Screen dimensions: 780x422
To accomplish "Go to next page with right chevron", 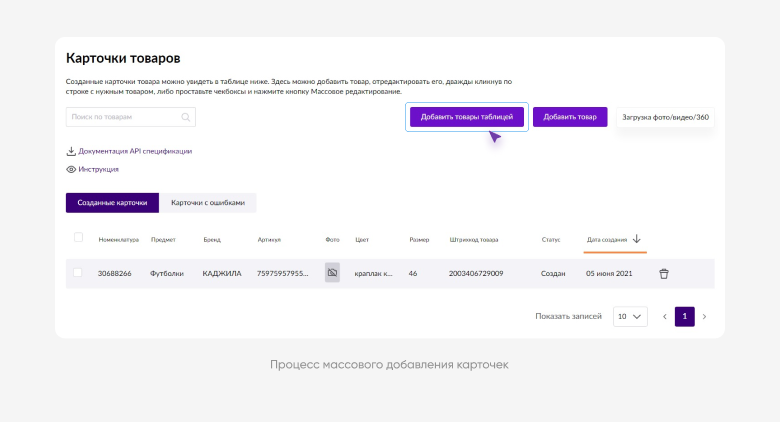I will [x=704, y=316].
